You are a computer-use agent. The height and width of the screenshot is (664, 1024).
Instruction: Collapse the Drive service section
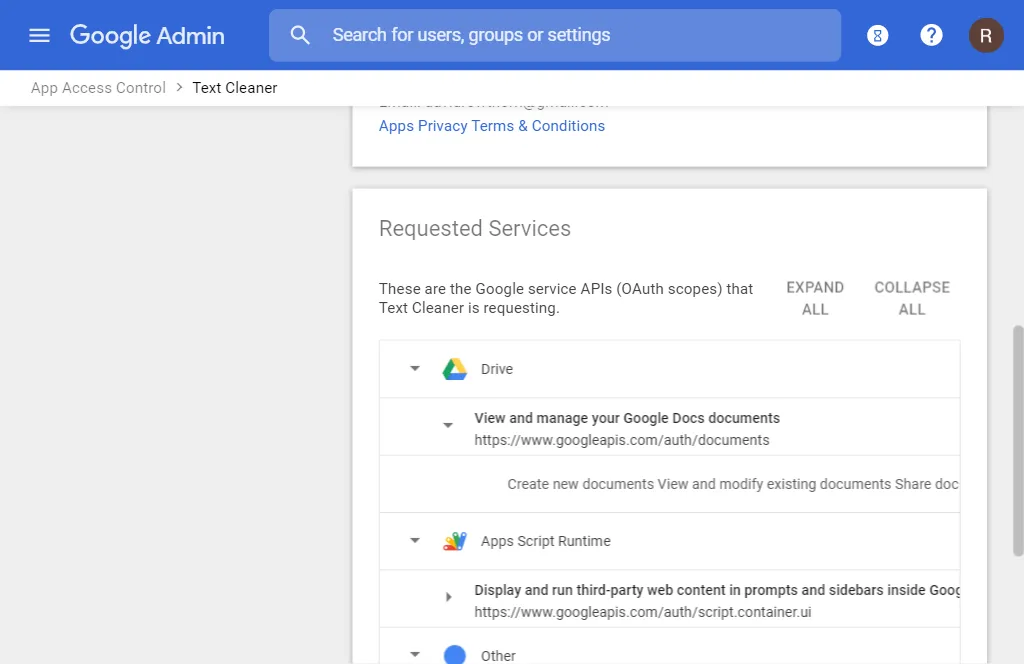pos(415,368)
